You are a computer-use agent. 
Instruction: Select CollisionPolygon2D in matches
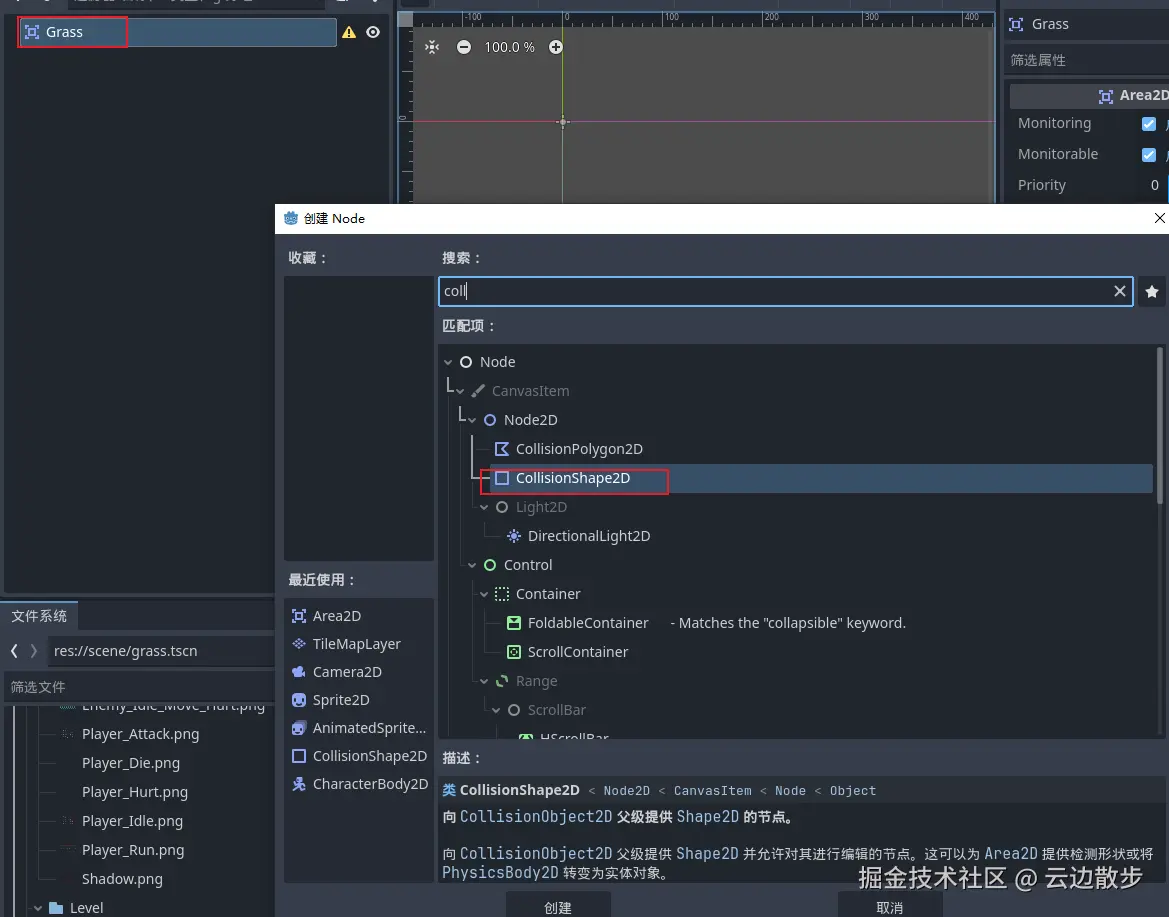click(x=579, y=449)
